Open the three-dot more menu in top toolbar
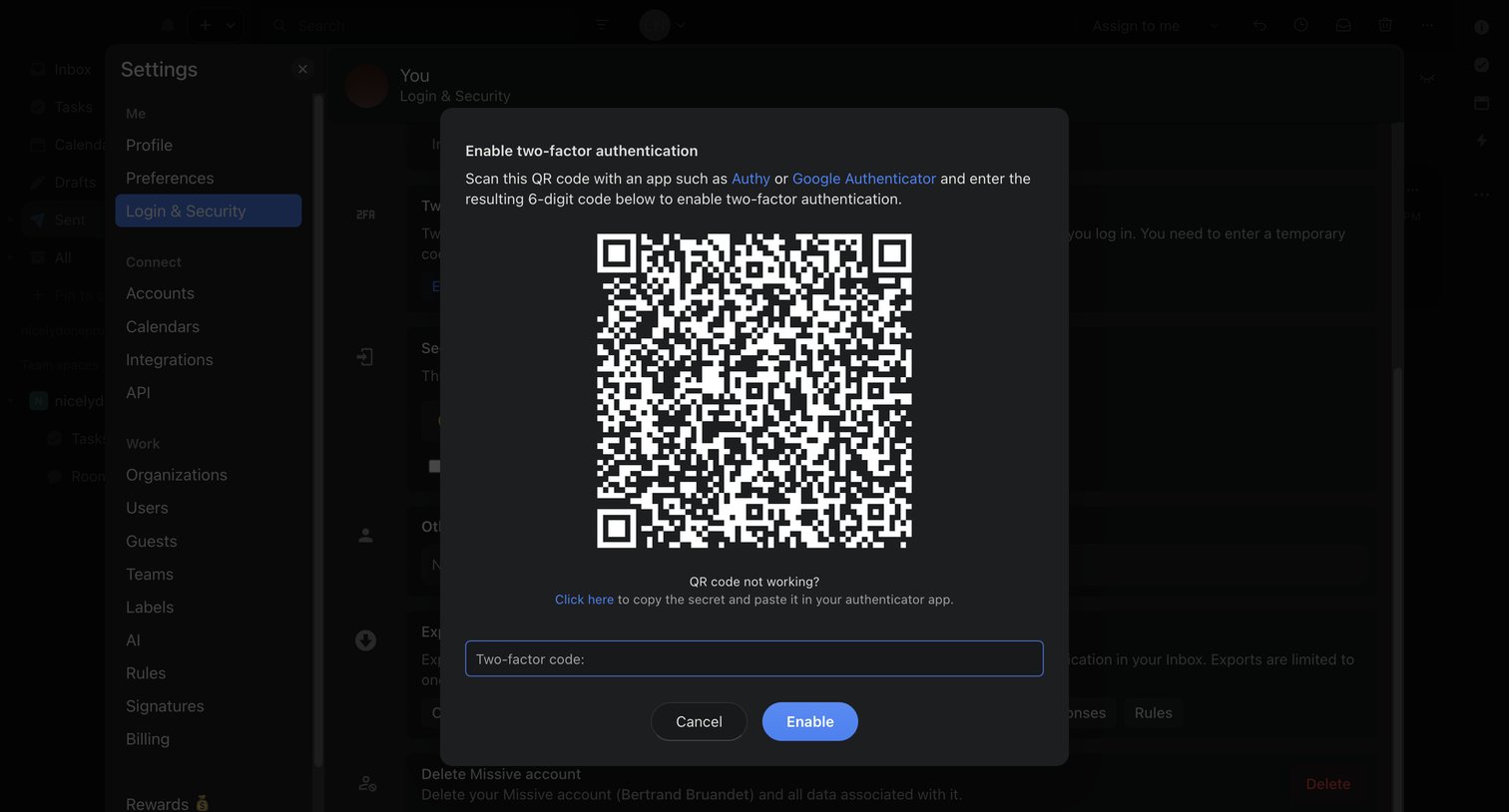The height and width of the screenshot is (812, 1509). pos(1427,25)
